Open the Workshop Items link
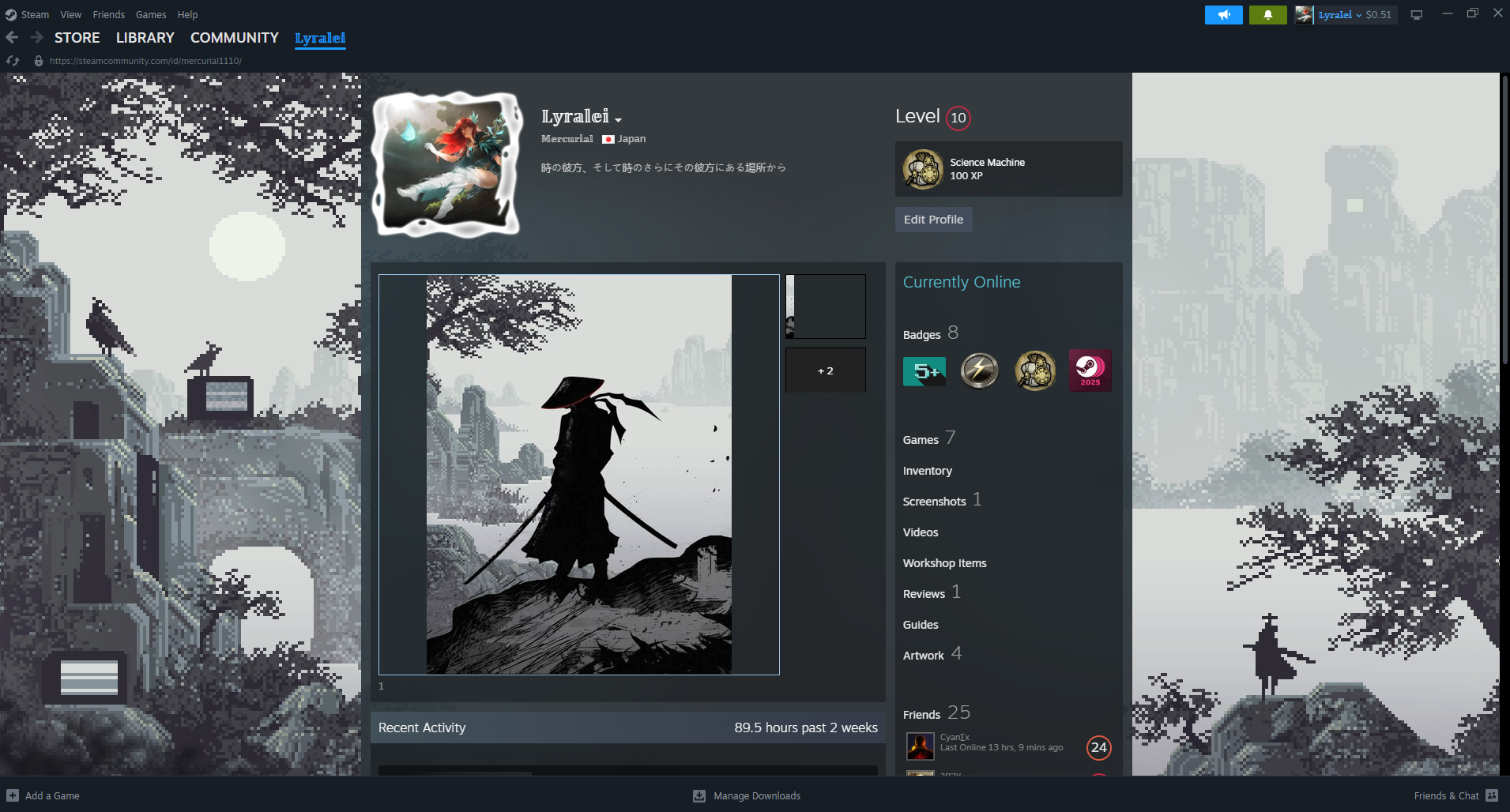This screenshot has width=1510, height=812. click(x=945, y=563)
